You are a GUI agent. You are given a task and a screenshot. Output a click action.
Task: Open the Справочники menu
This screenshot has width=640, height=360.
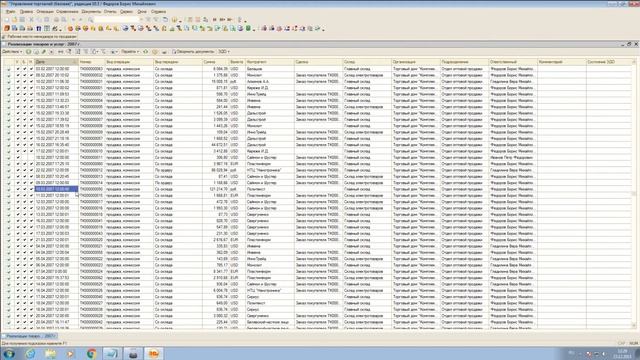click(x=67, y=12)
